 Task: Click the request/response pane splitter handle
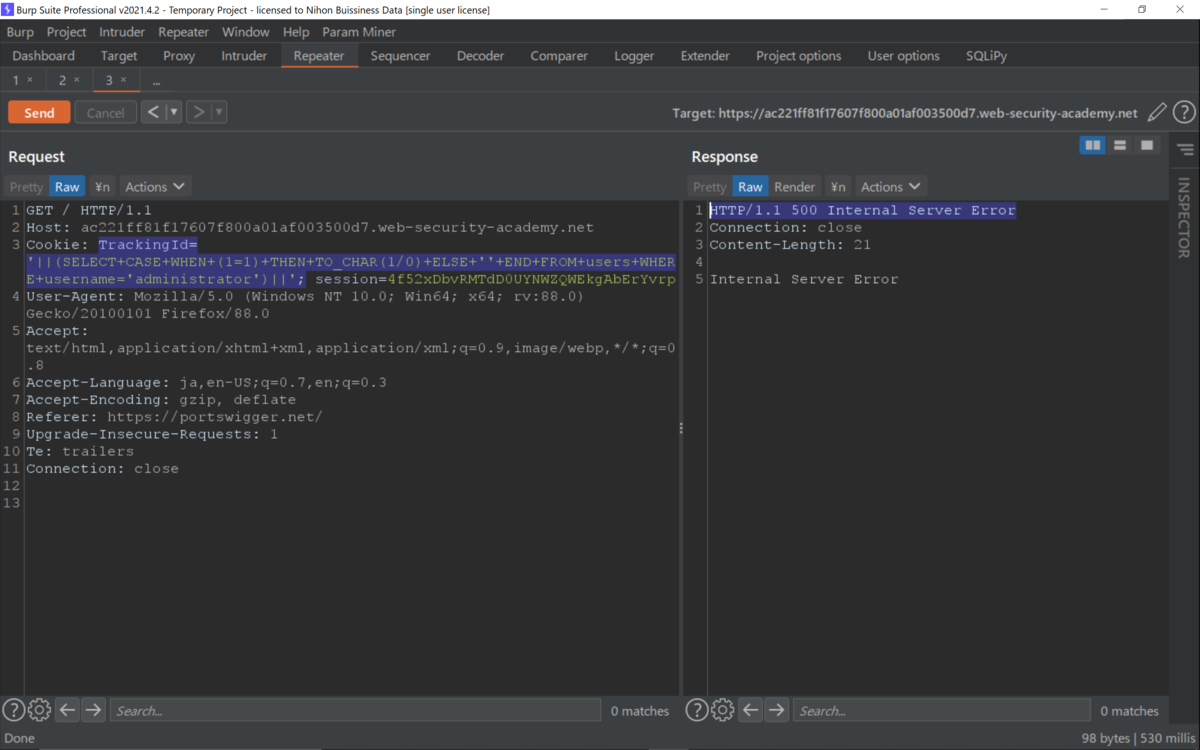point(681,428)
